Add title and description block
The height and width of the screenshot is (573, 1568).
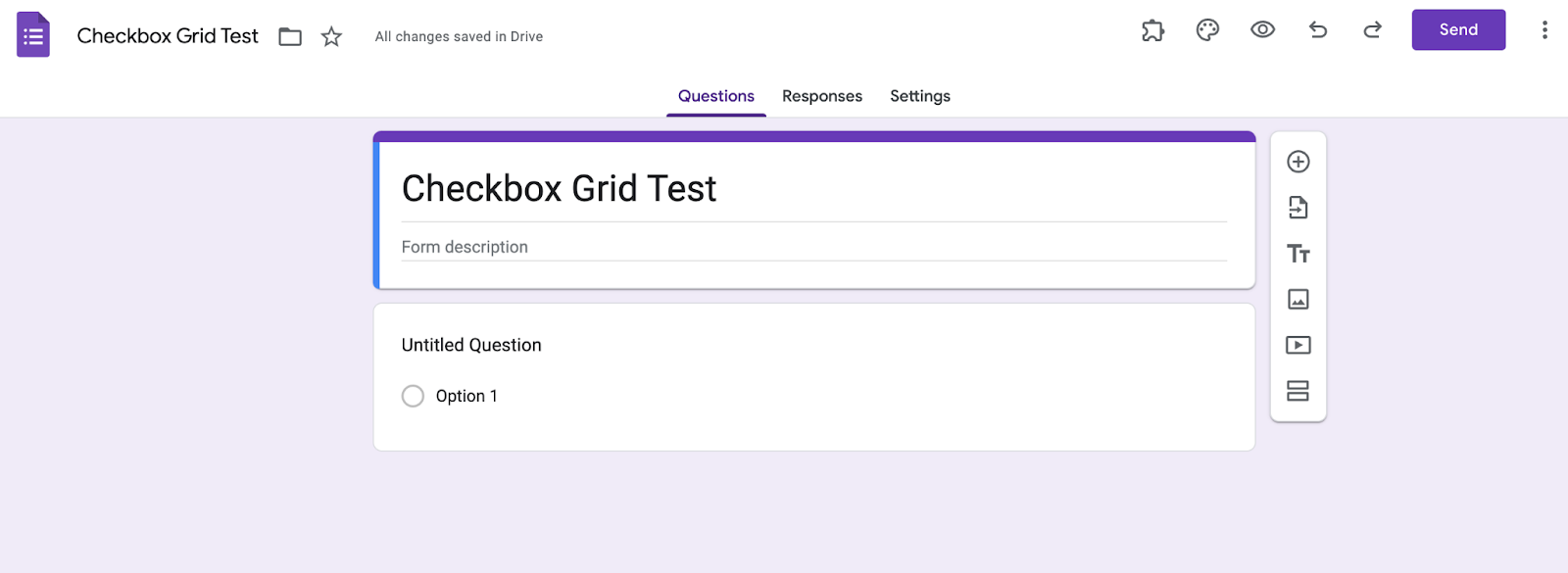(1298, 254)
